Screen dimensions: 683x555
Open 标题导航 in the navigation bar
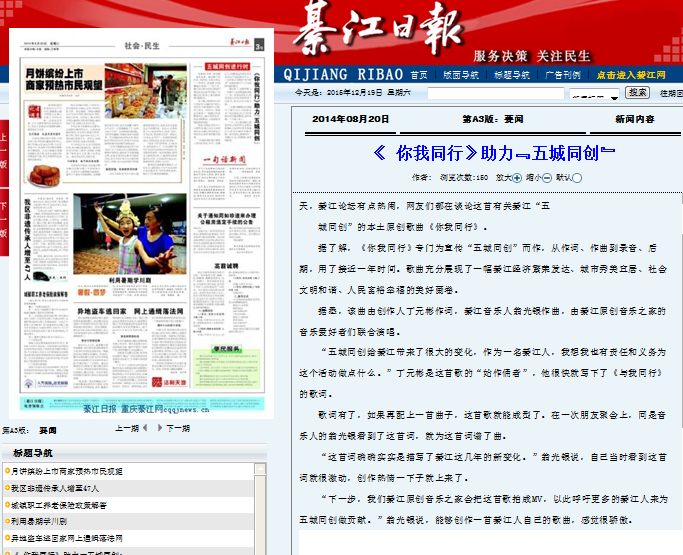(512, 75)
